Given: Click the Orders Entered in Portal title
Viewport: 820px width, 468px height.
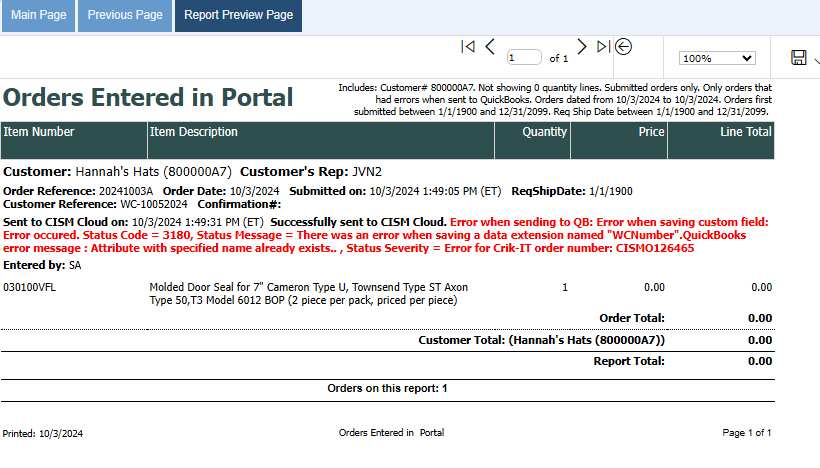Looking at the screenshot, I should 148,98.
